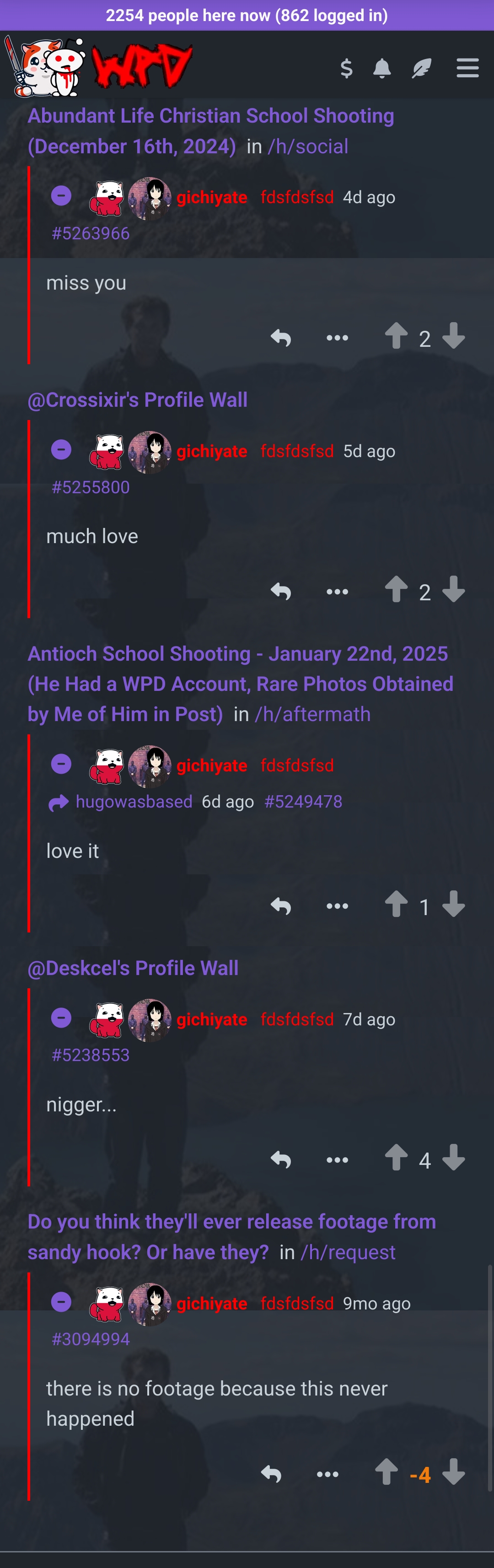Open the feather compose-post icon
494x1568 pixels.
pyautogui.click(x=421, y=68)
